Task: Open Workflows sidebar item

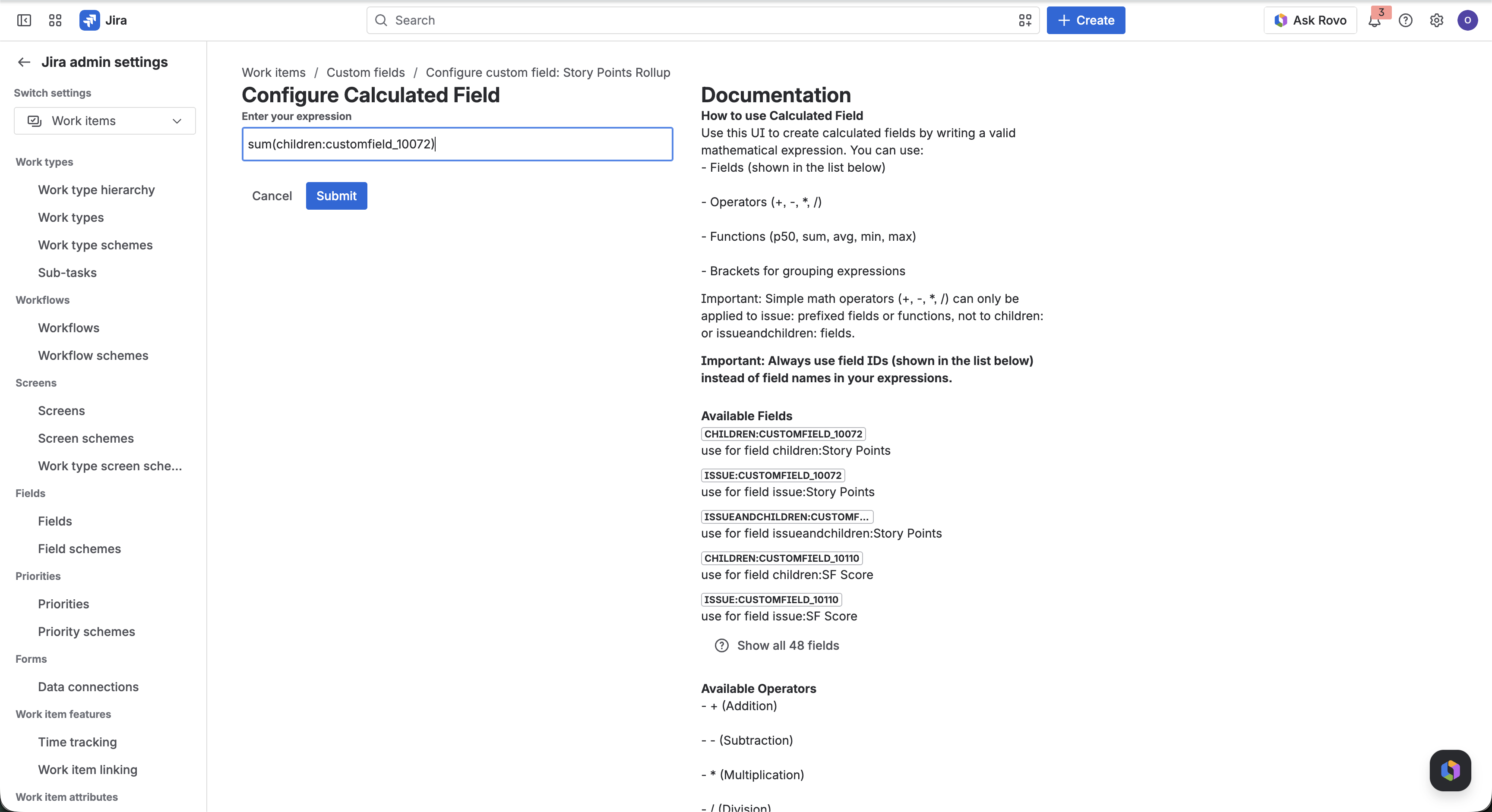Action: pyautogui.click(x=68, y=327)
